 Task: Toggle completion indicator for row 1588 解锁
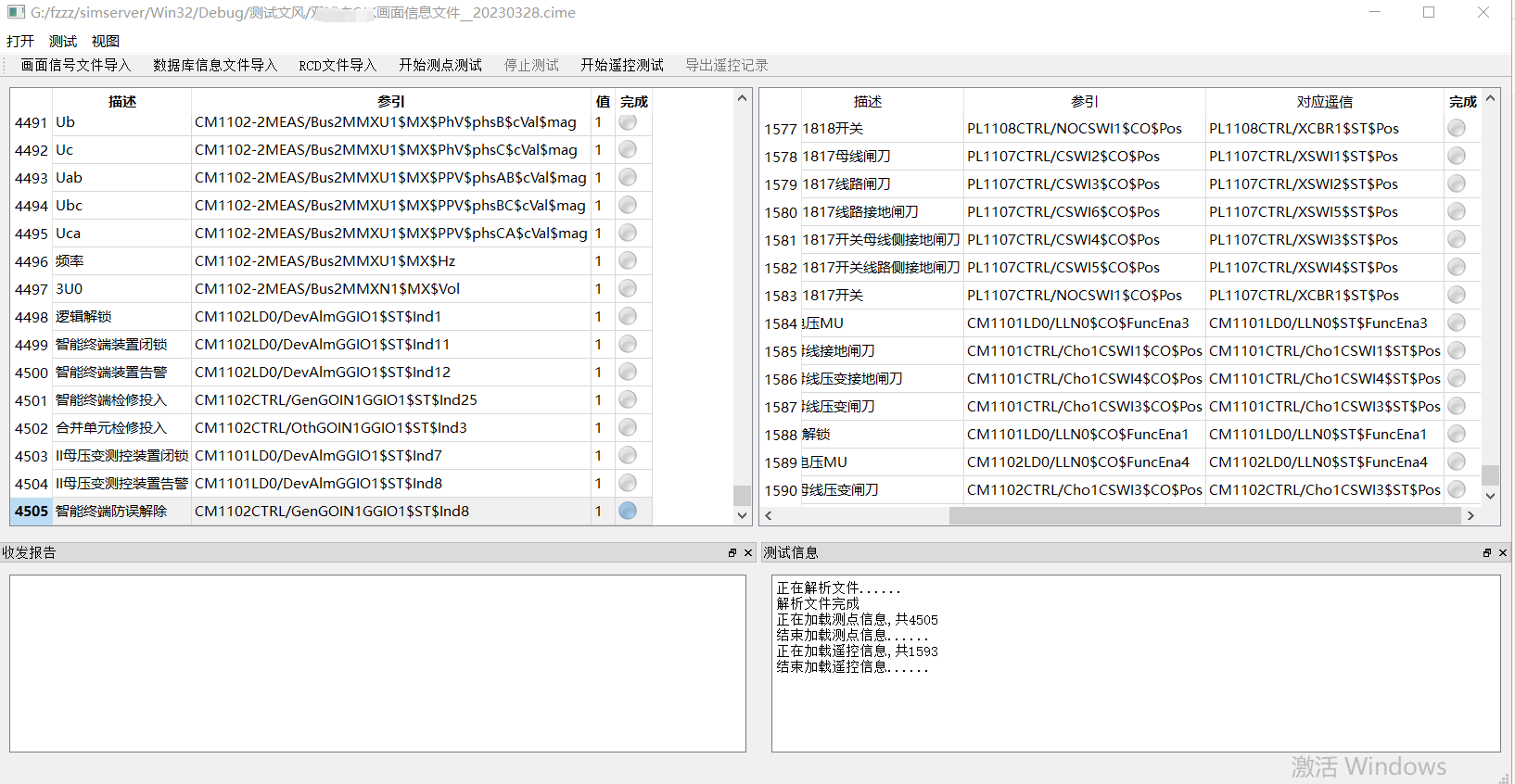(1457, 435)
